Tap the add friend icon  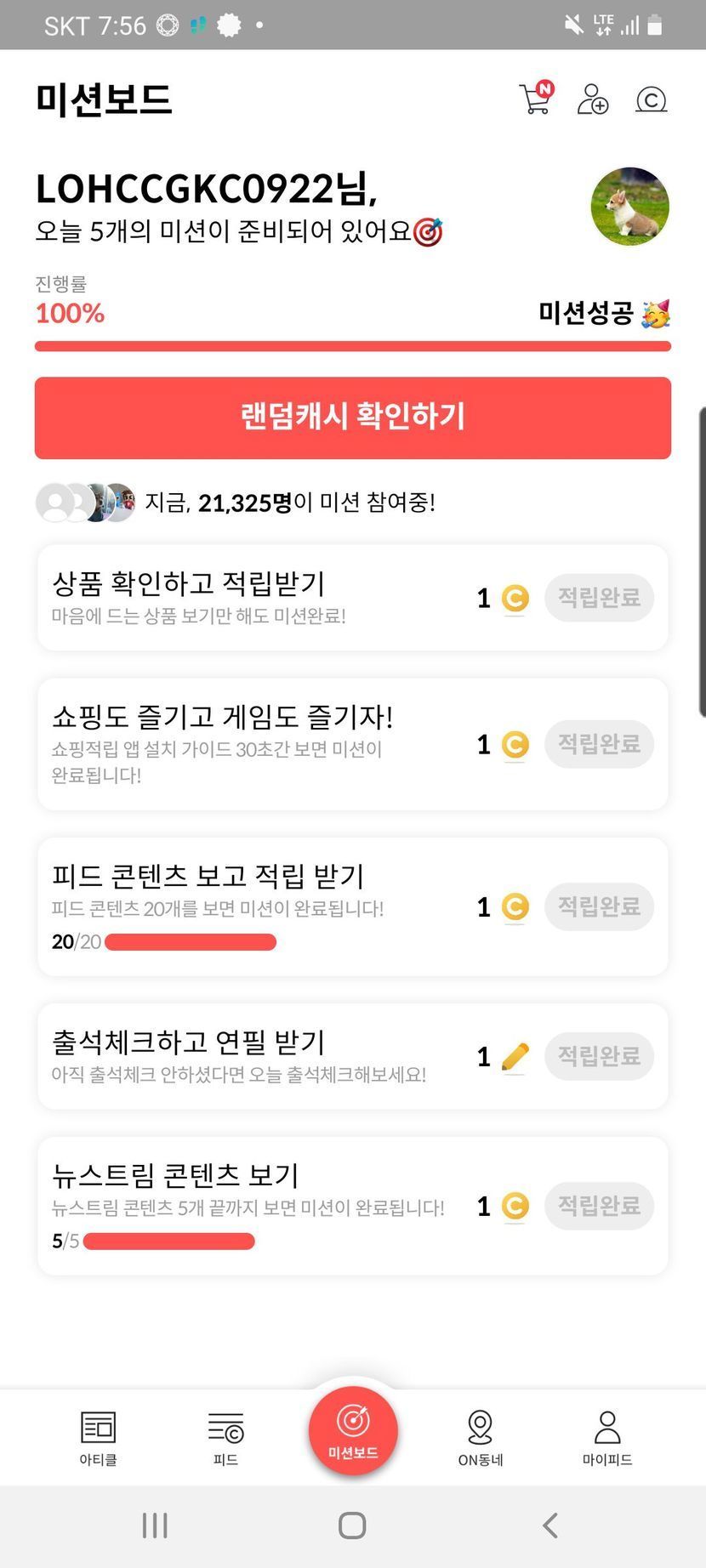pos(593,99)
